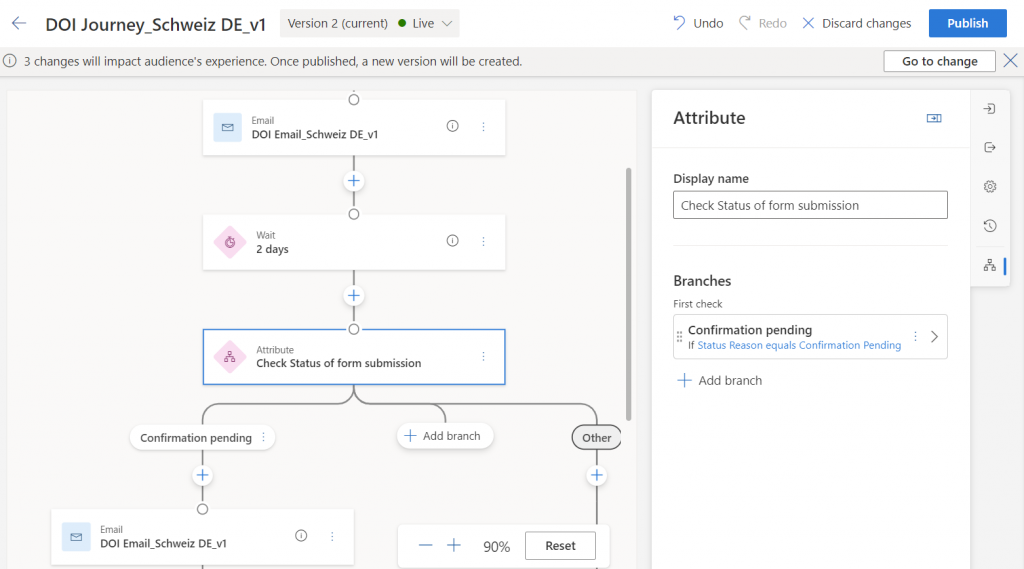Select the branch hierarchy icon in side rail
The image size is (1024, 569).
coord(989,265)
